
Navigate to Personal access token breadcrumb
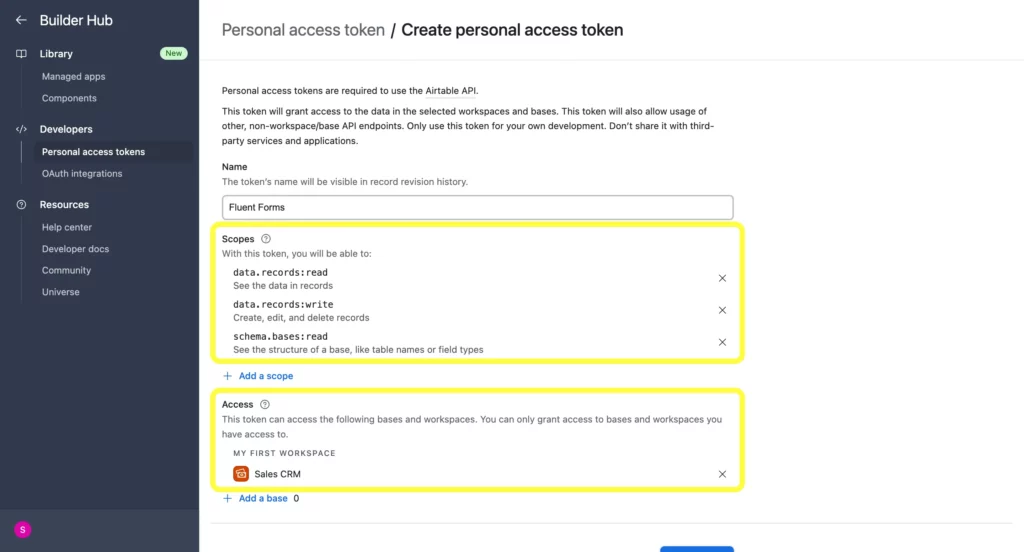click(x=303, y=30)
